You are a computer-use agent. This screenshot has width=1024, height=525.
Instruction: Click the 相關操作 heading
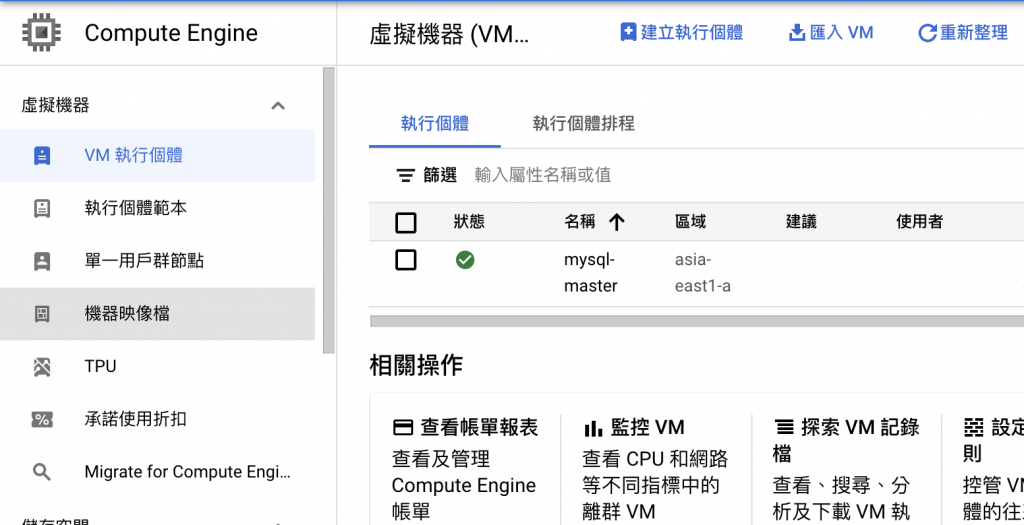[417, 365]
